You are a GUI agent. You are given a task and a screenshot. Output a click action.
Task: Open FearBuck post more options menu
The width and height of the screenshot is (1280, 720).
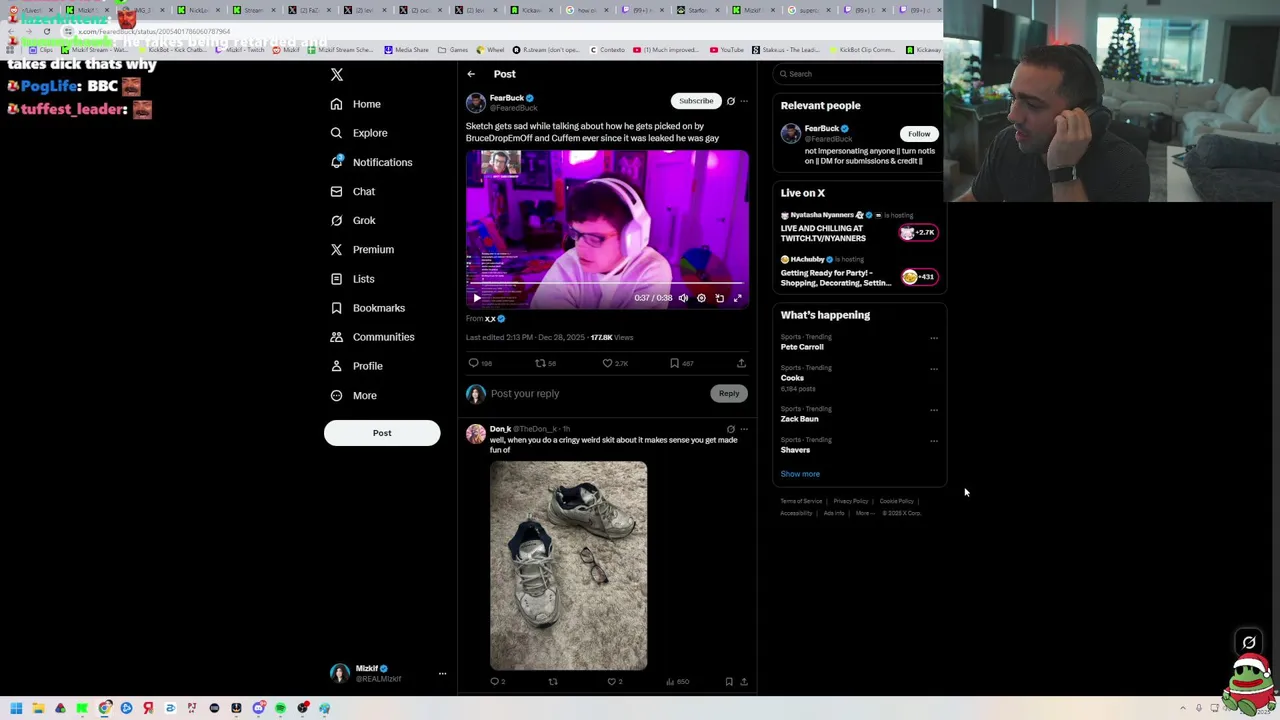coord(744,101)
